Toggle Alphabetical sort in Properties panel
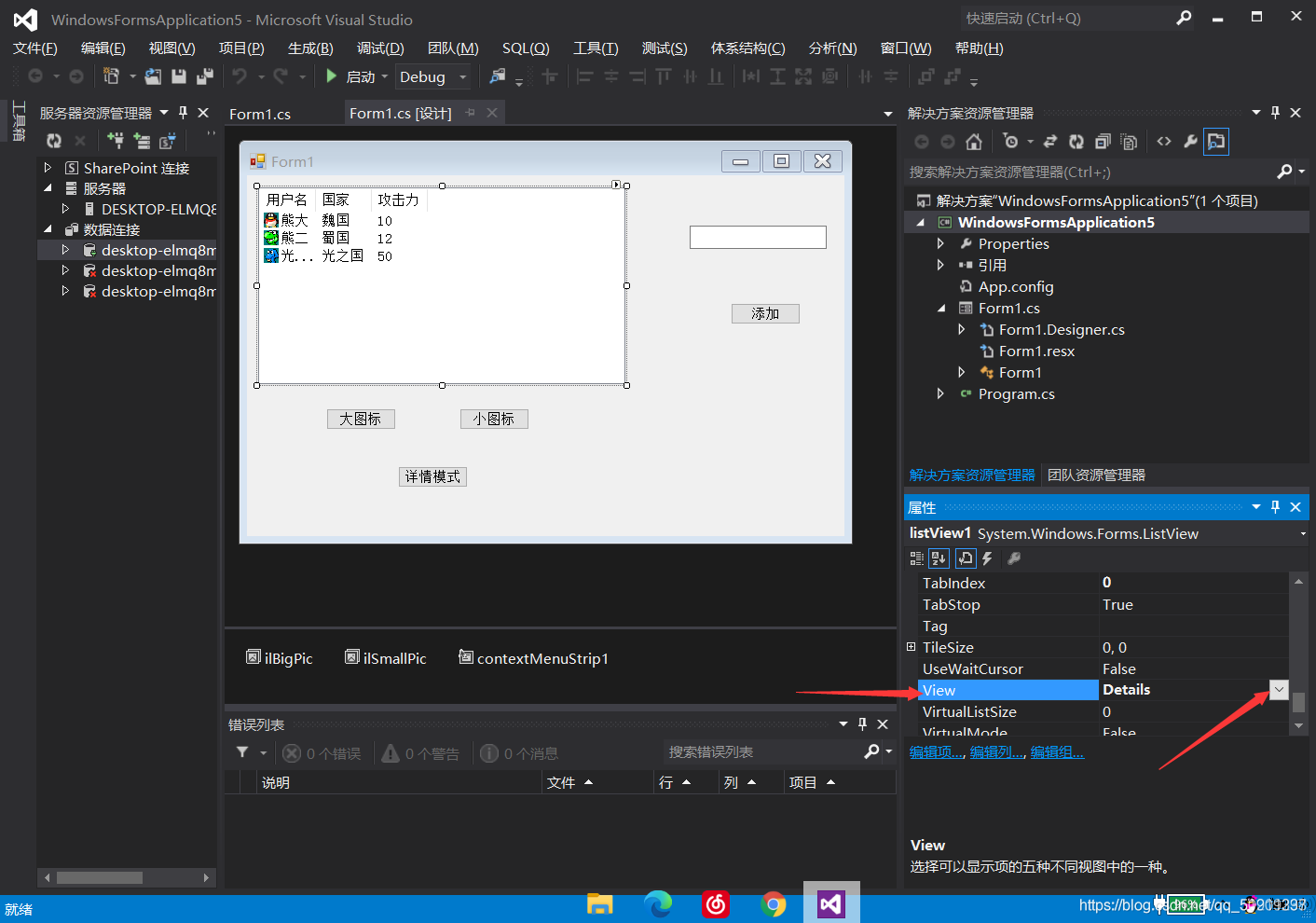The image size is (1316, 923). tap(939, 558)
